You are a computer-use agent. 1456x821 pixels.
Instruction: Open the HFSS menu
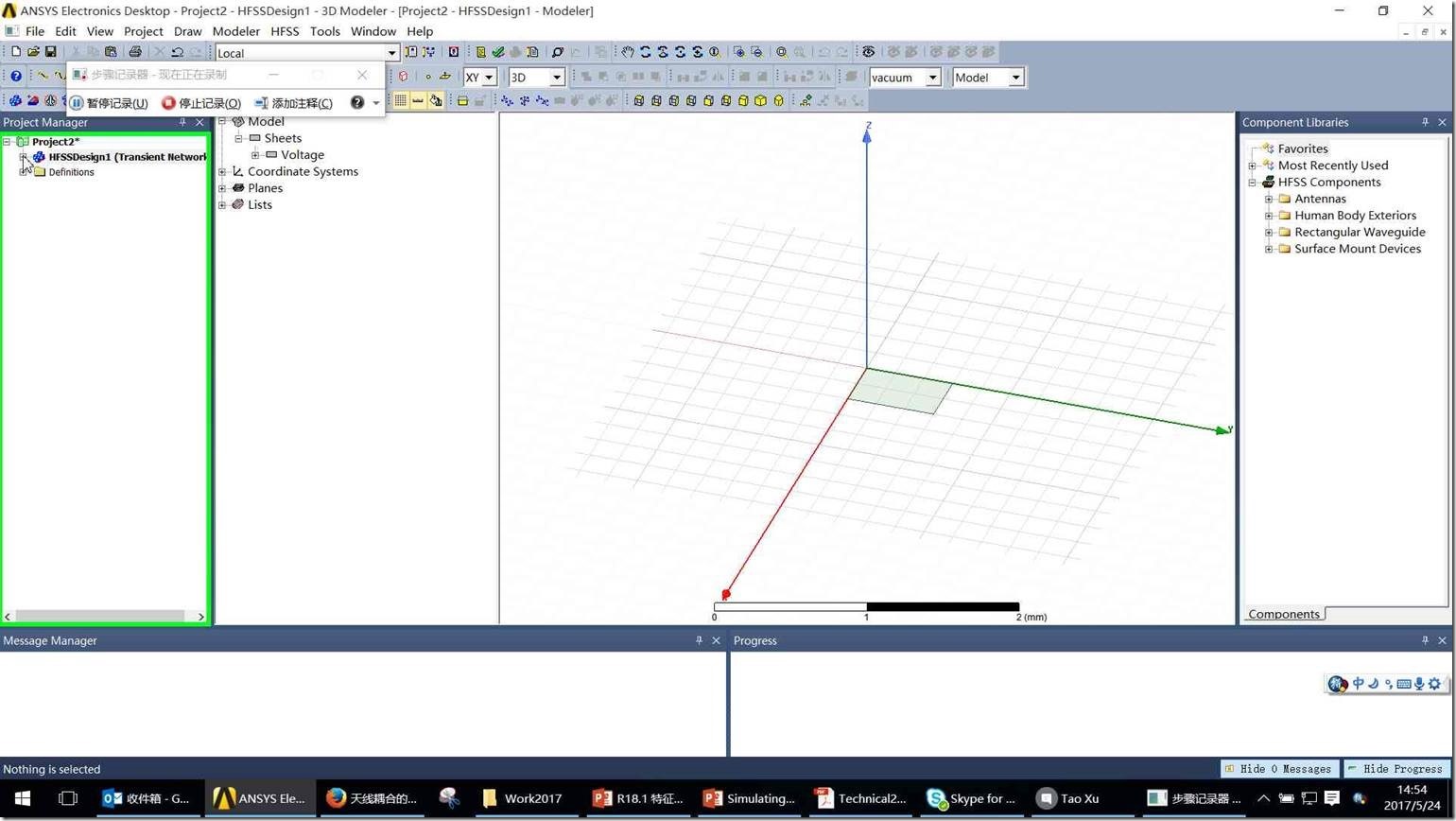point(285,31)
